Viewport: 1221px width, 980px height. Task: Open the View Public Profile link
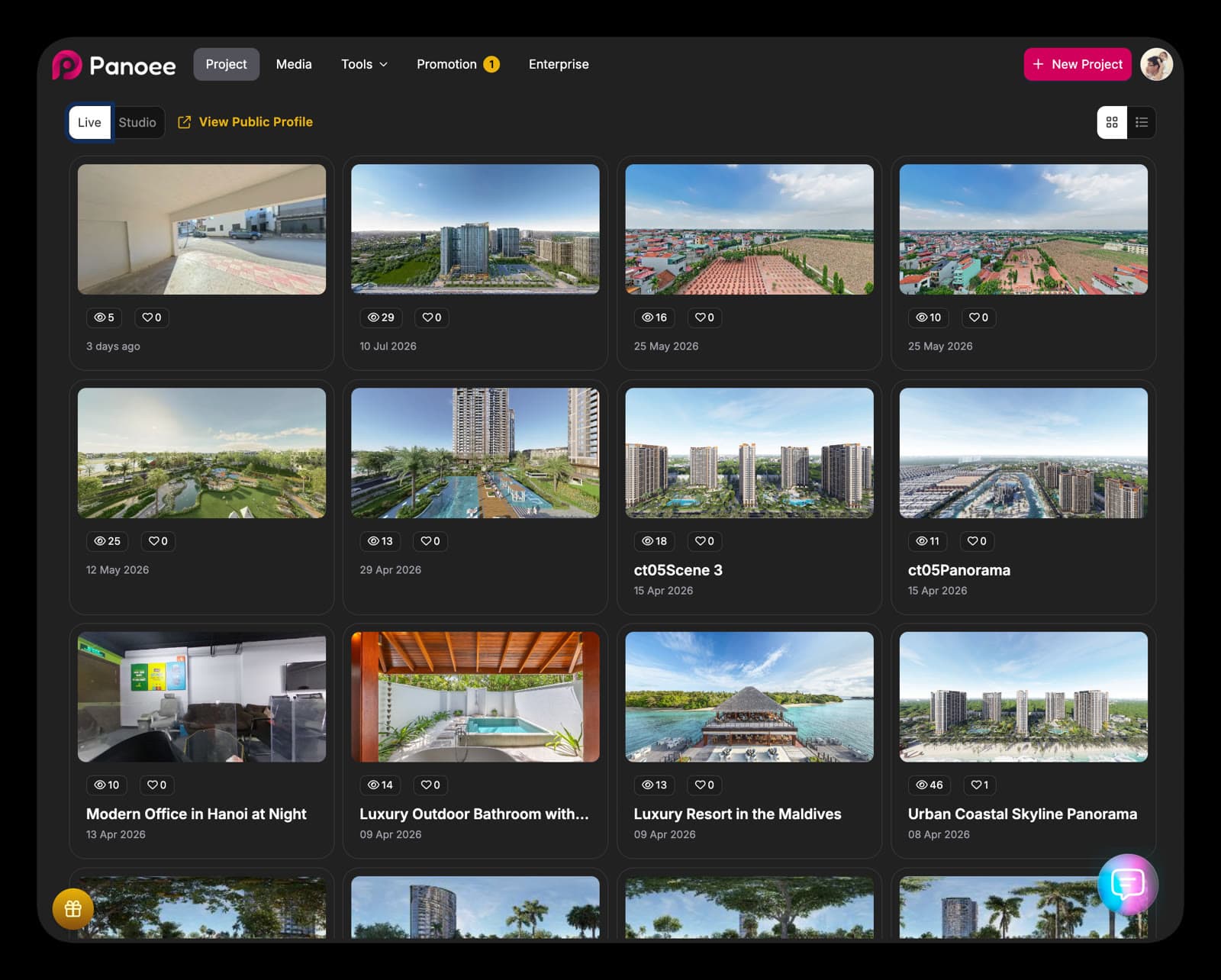pyautogui.click(x=245, y=122)
